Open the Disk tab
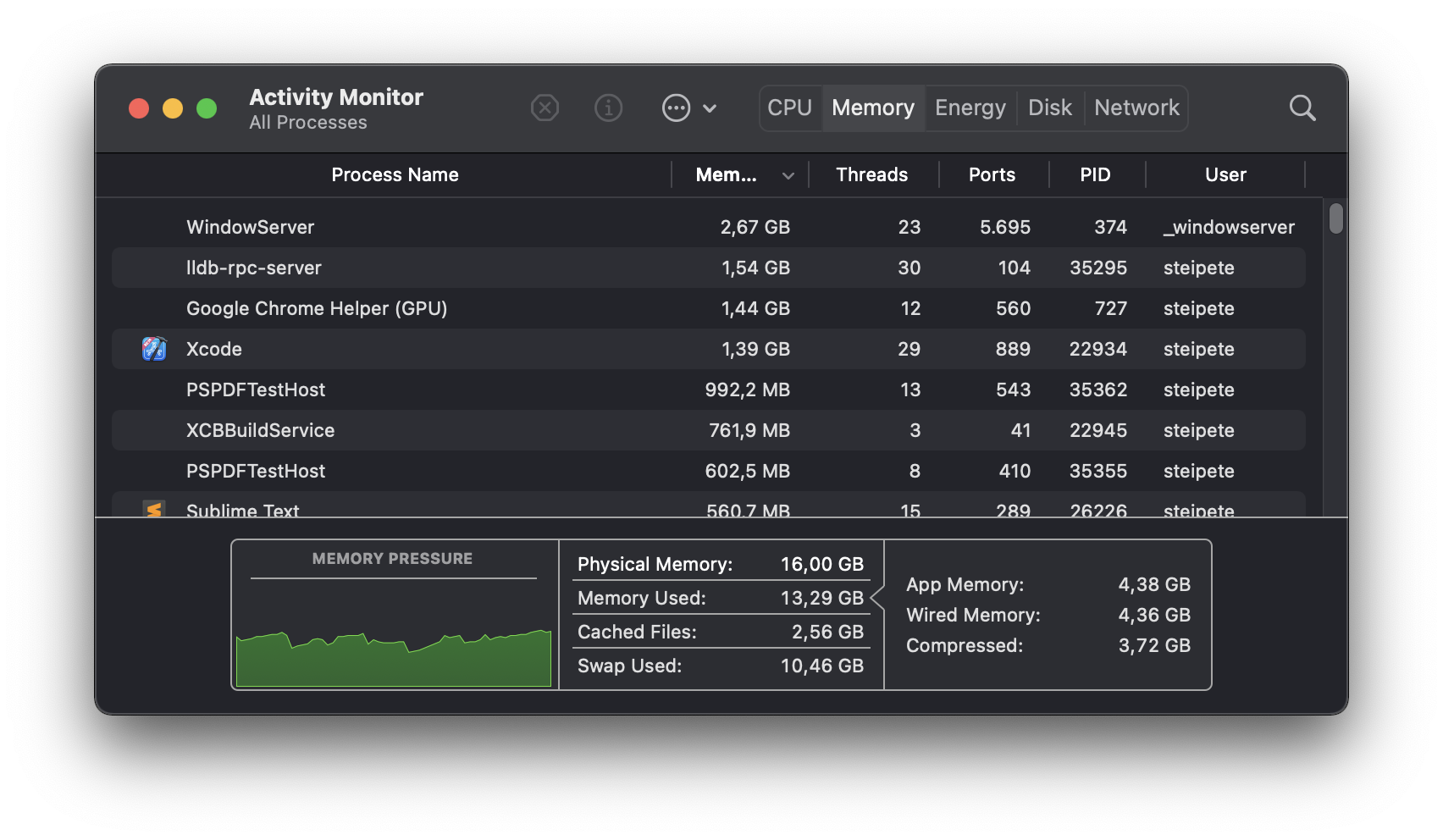Screen dimensions: 1443x840 [x=1049, y=108]
